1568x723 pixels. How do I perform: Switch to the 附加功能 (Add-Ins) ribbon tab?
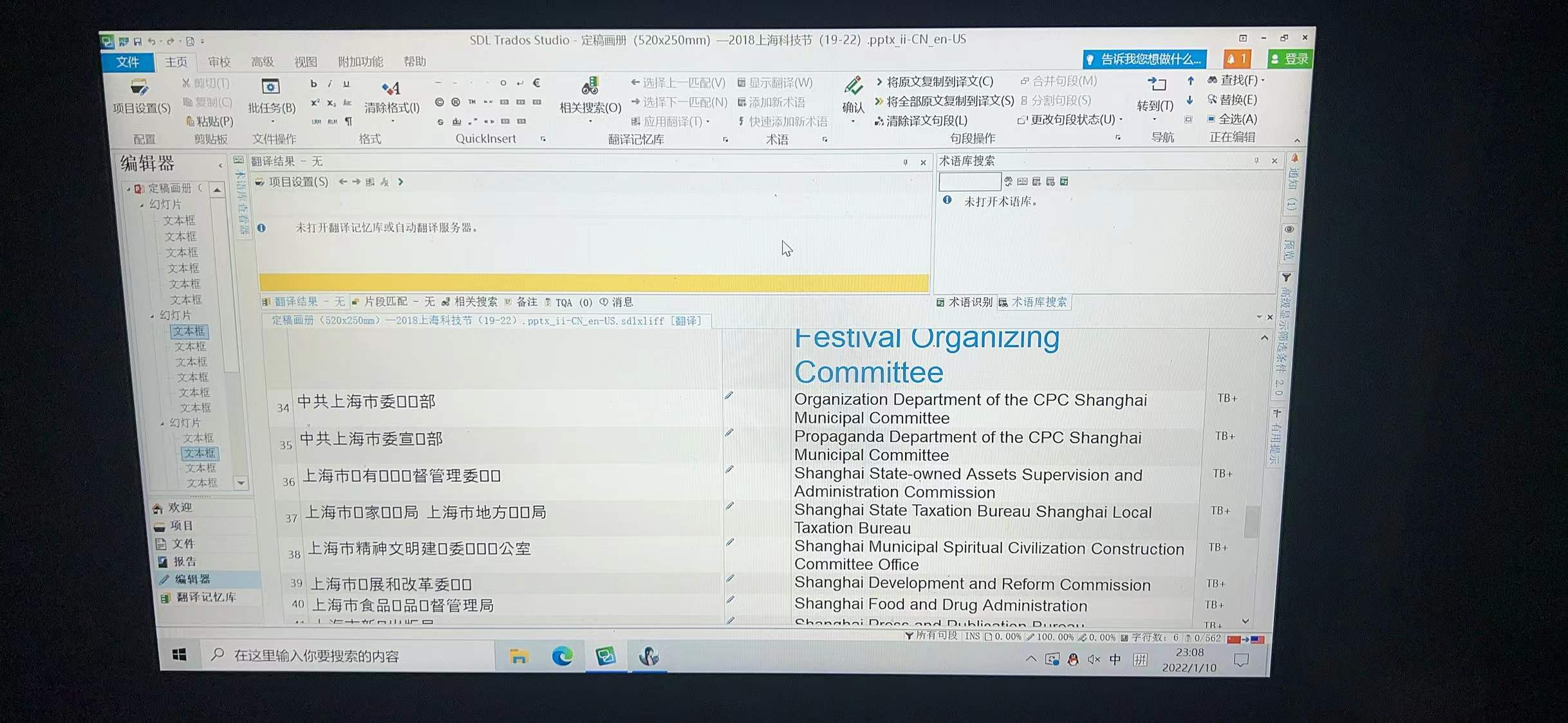point(360,62)
